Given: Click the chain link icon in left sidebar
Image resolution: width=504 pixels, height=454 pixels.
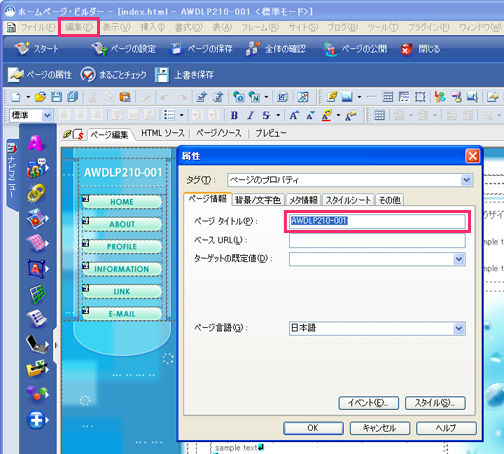Looking at the screenshot, I should click(x=36, y=193).
